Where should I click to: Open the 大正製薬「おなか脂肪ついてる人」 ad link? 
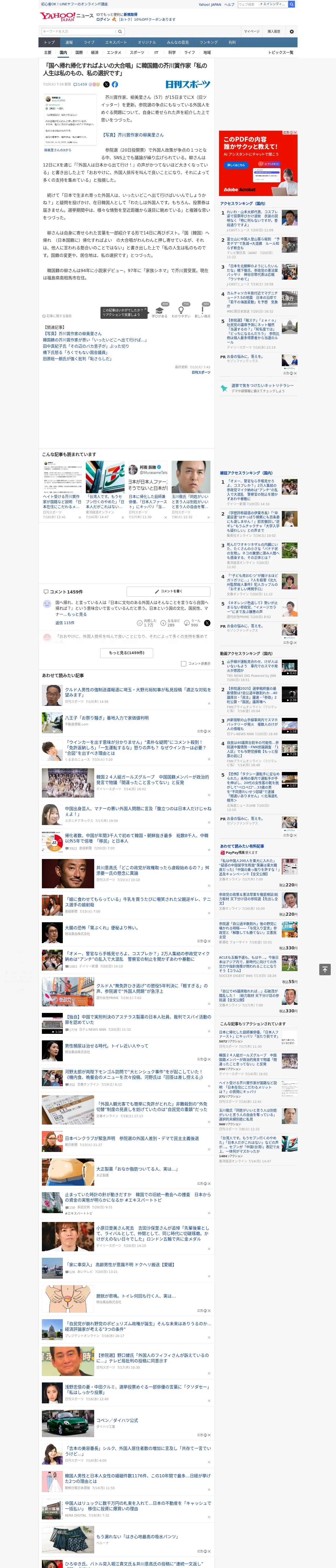coord(137,1169)
